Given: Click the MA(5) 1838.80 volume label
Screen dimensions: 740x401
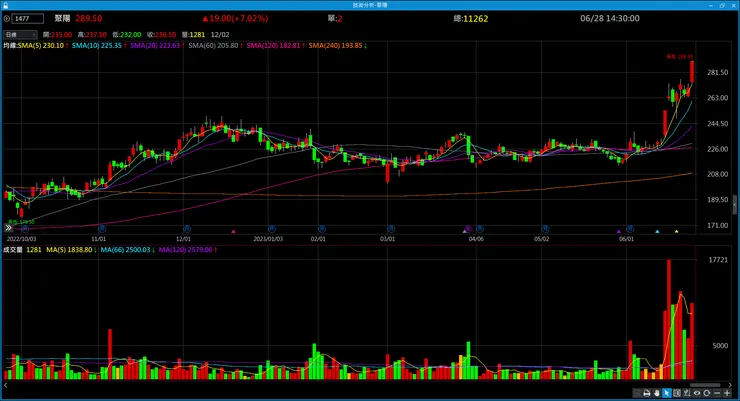Looking at the screenshot, I should 71,250.
